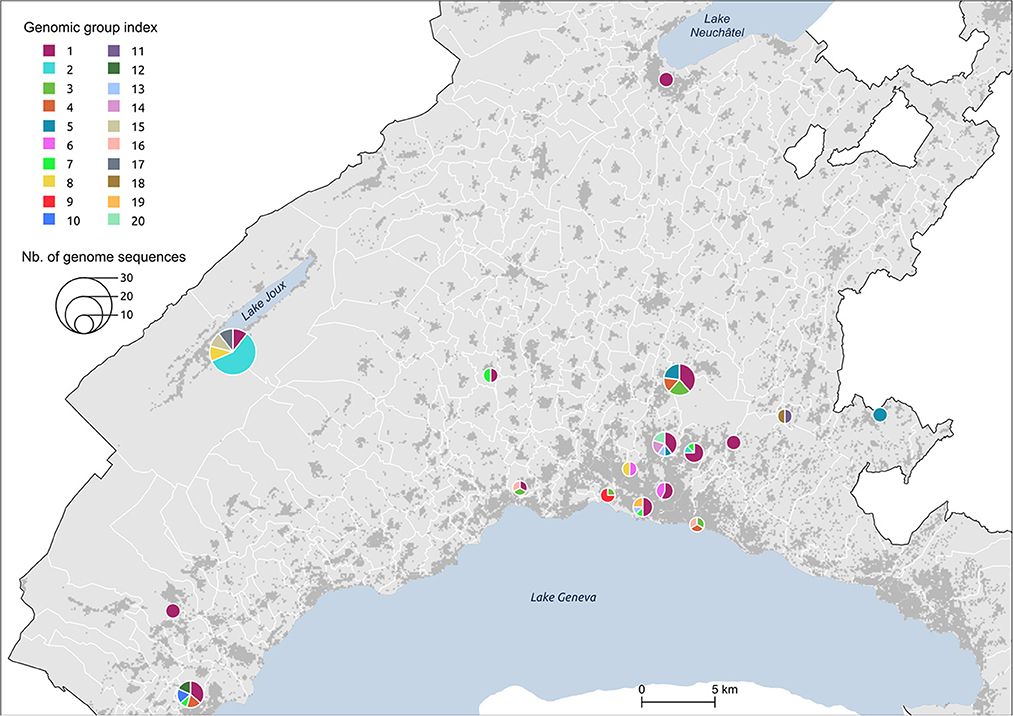Screen dimensions: 1013x716
Task: Click the nested circles size legend
Action: (x=85, y=304)
